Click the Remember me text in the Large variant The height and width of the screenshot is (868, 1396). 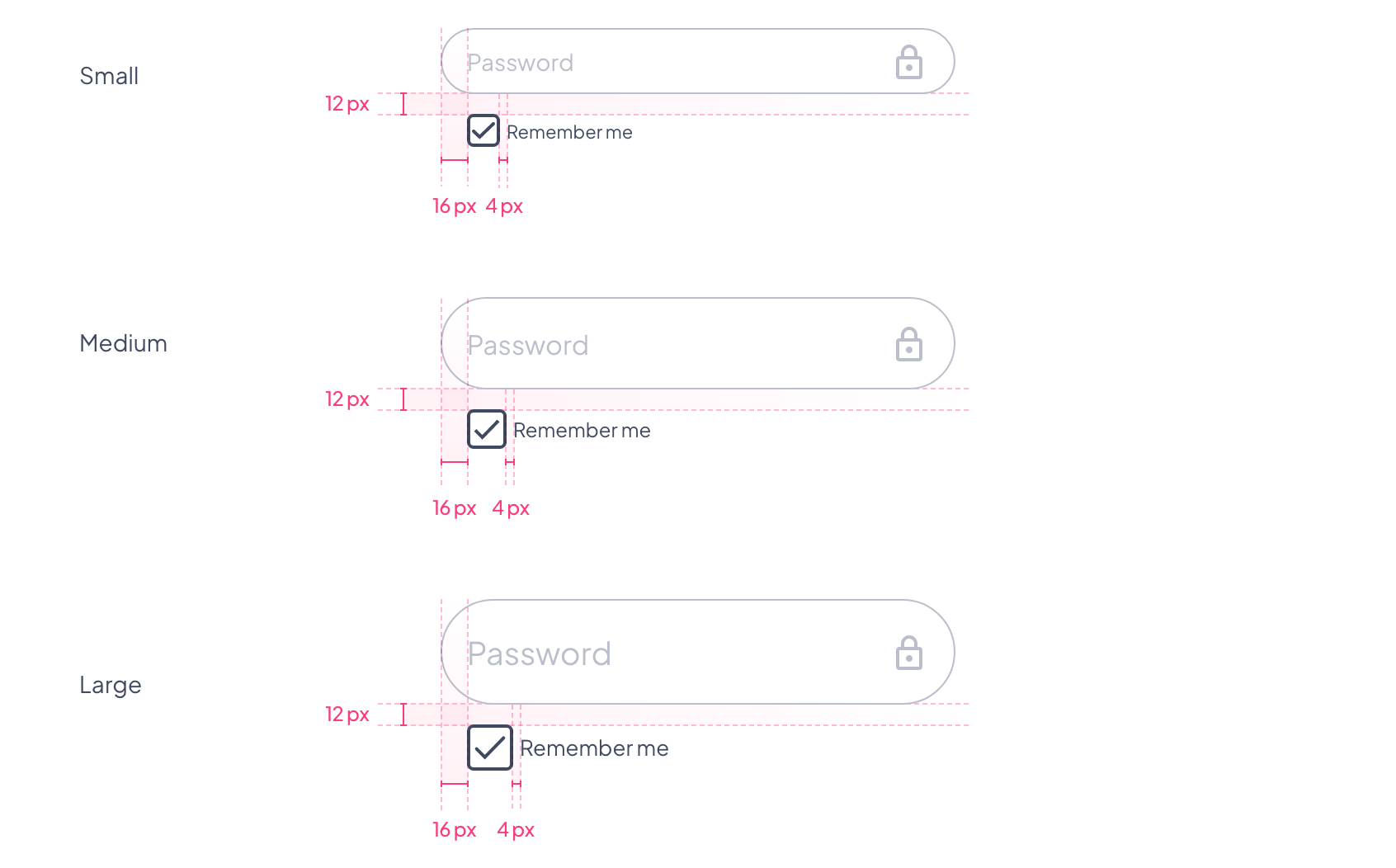click(594, 748)
